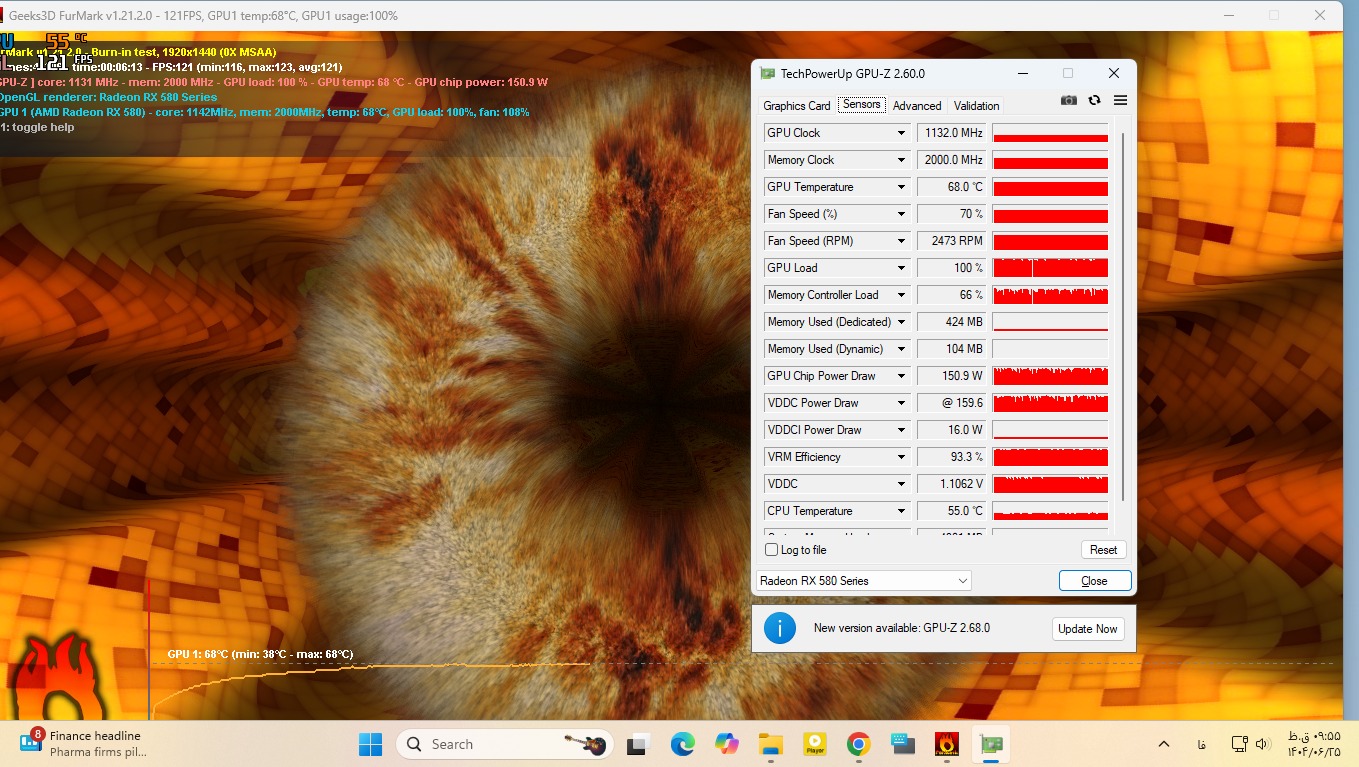Viewport: 1359px width, 767px height.
Task: Open the Memory Used (Dedicated) dropdown
Action: click(901, 322)
